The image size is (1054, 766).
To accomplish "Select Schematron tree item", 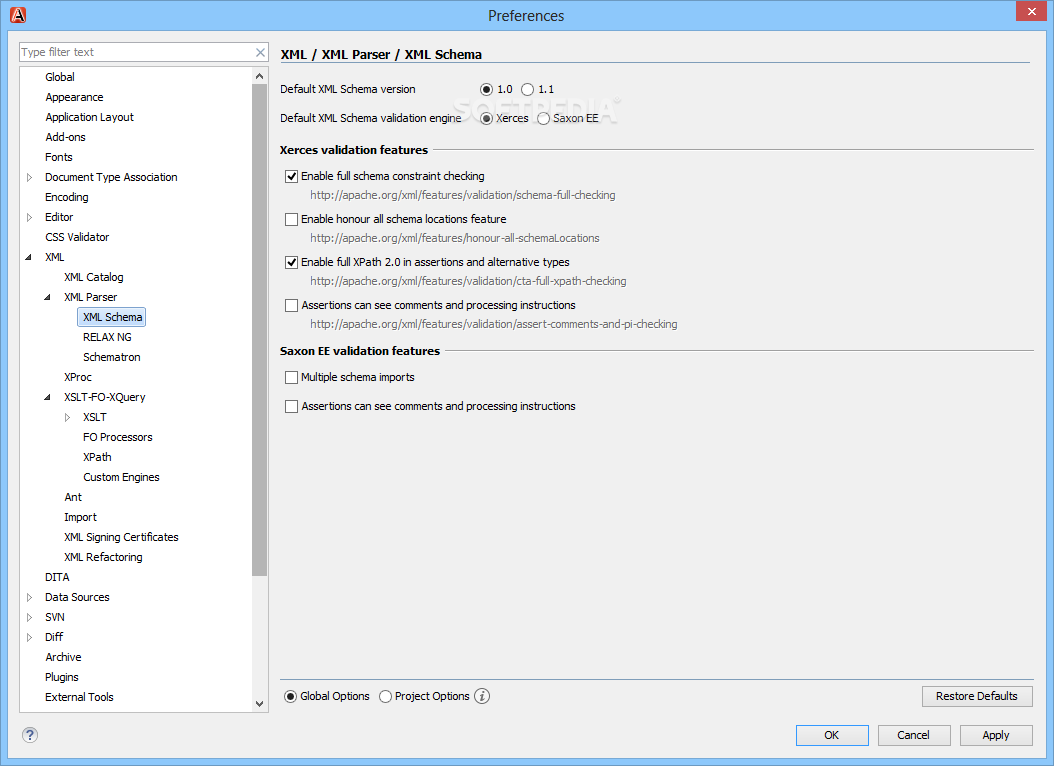I will [x=112, y=357].
